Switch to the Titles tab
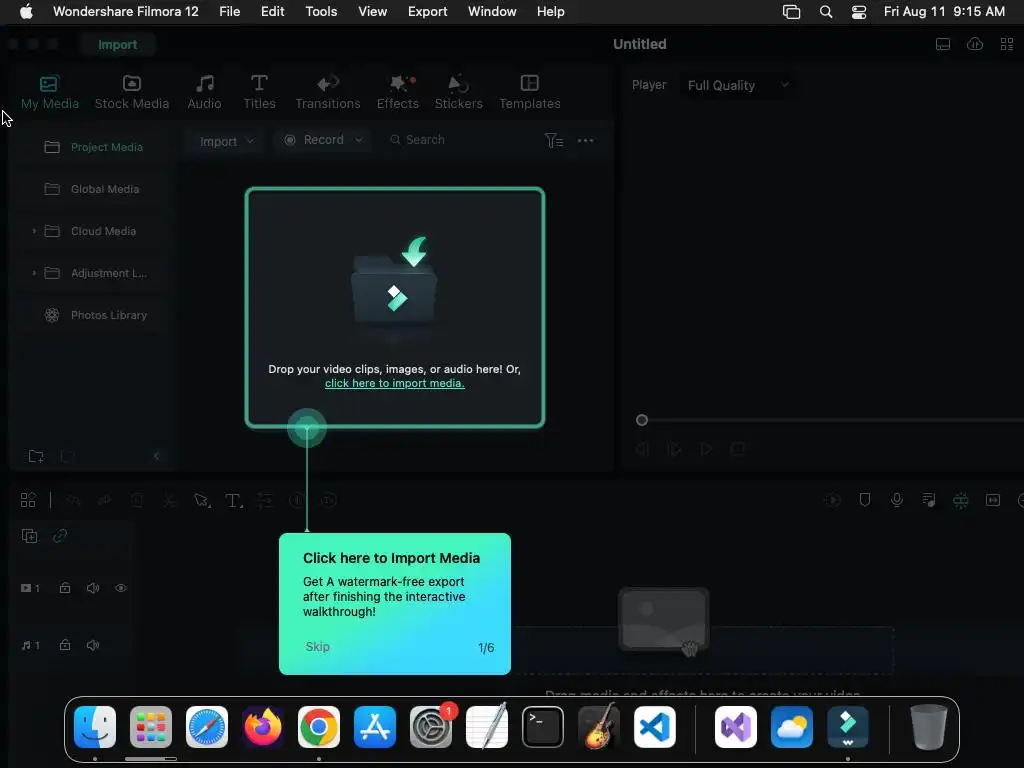 (x=259, y=92)
